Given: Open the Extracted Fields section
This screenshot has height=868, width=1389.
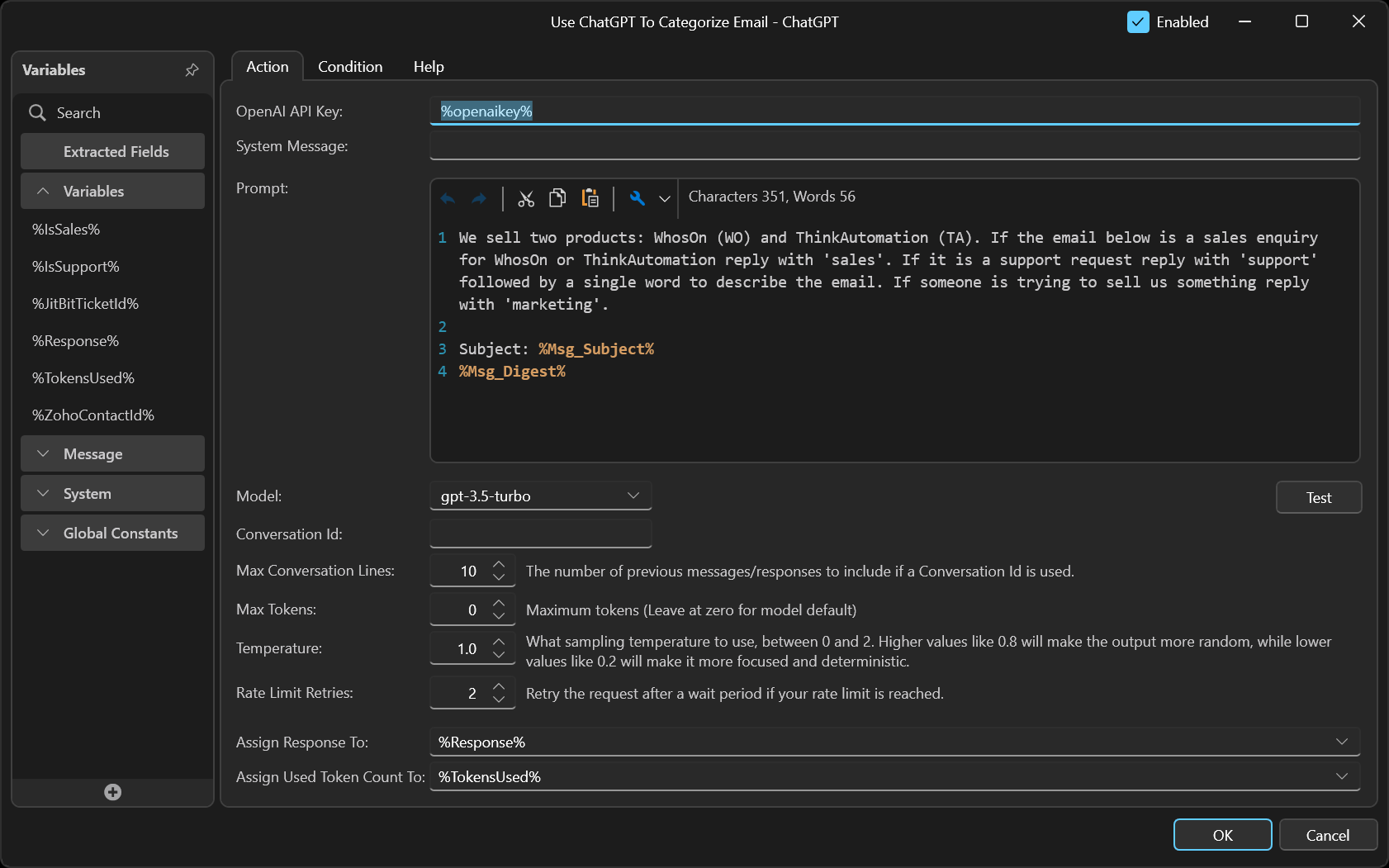Looking at the screenshot, I should tap(112, 151).
